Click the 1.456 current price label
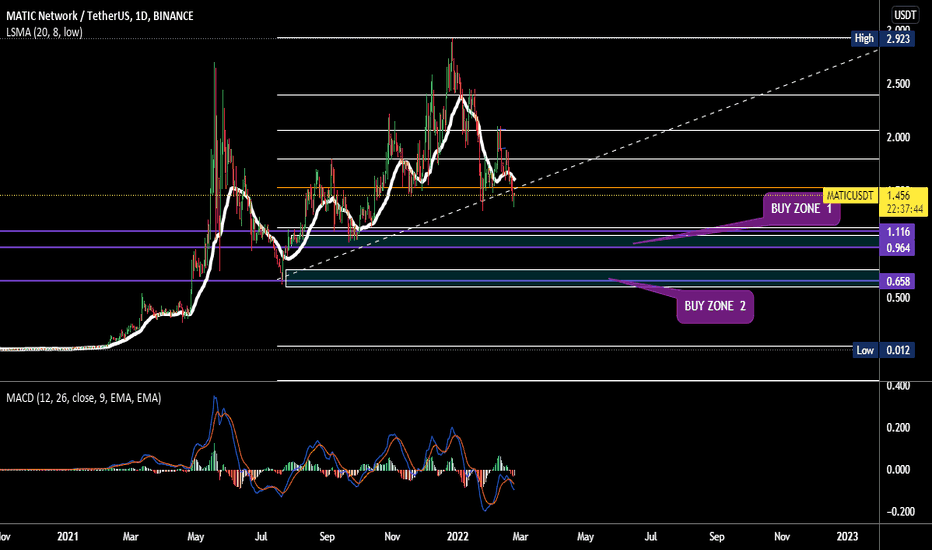The height and width of the screenshot is (550, 932). click(x=898, y=195)
